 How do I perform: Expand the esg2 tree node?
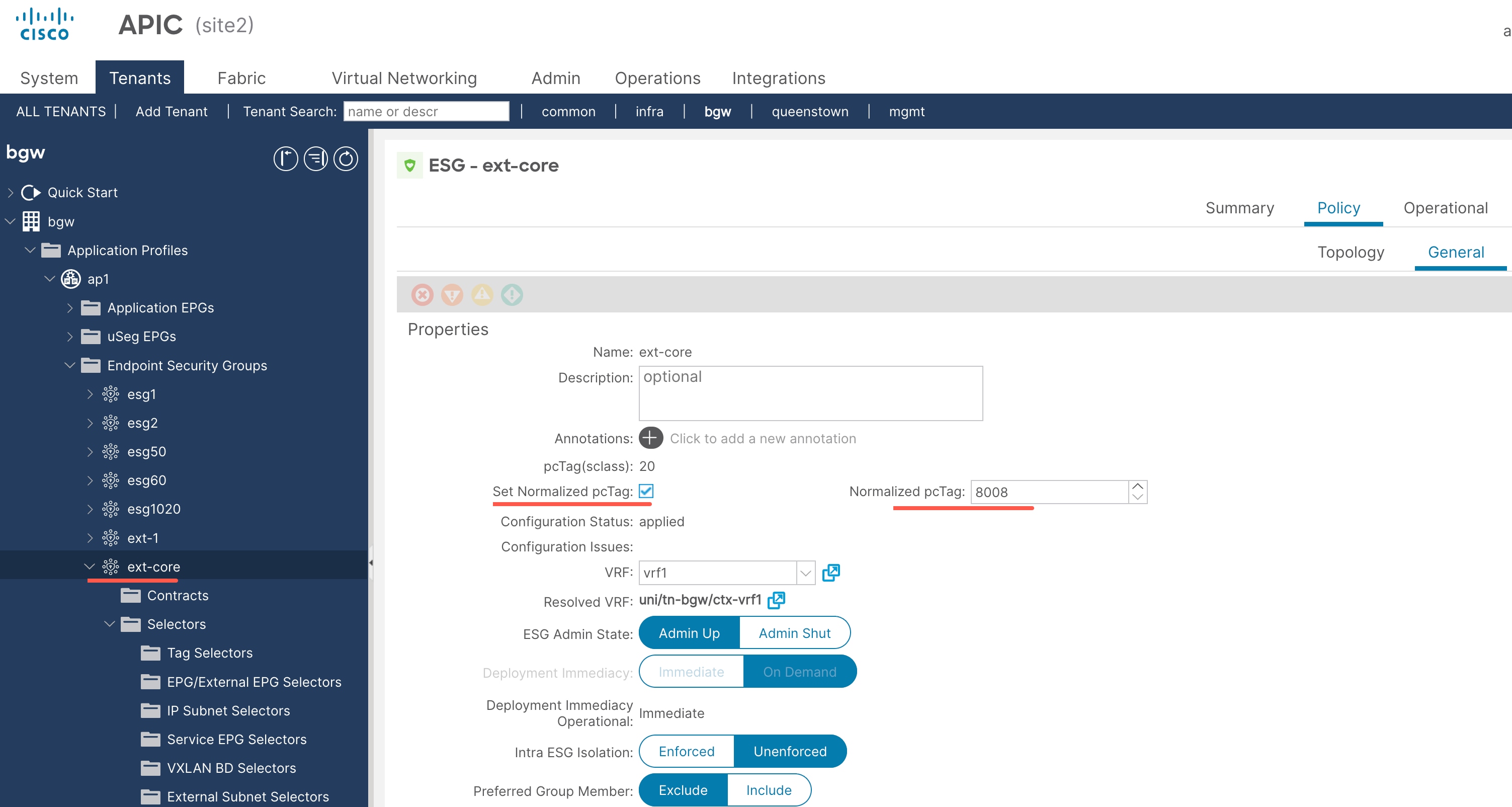pos(90,423)
